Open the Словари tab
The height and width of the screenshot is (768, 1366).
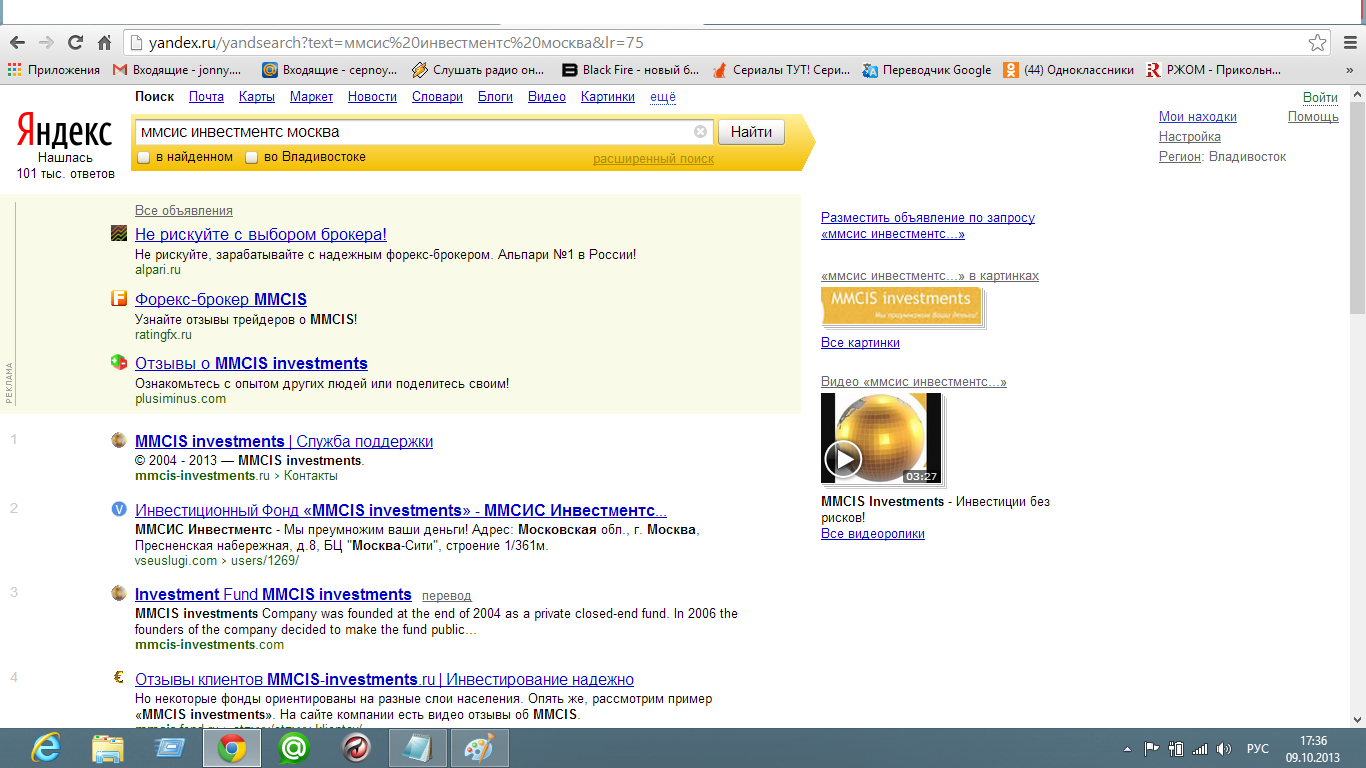437,97
